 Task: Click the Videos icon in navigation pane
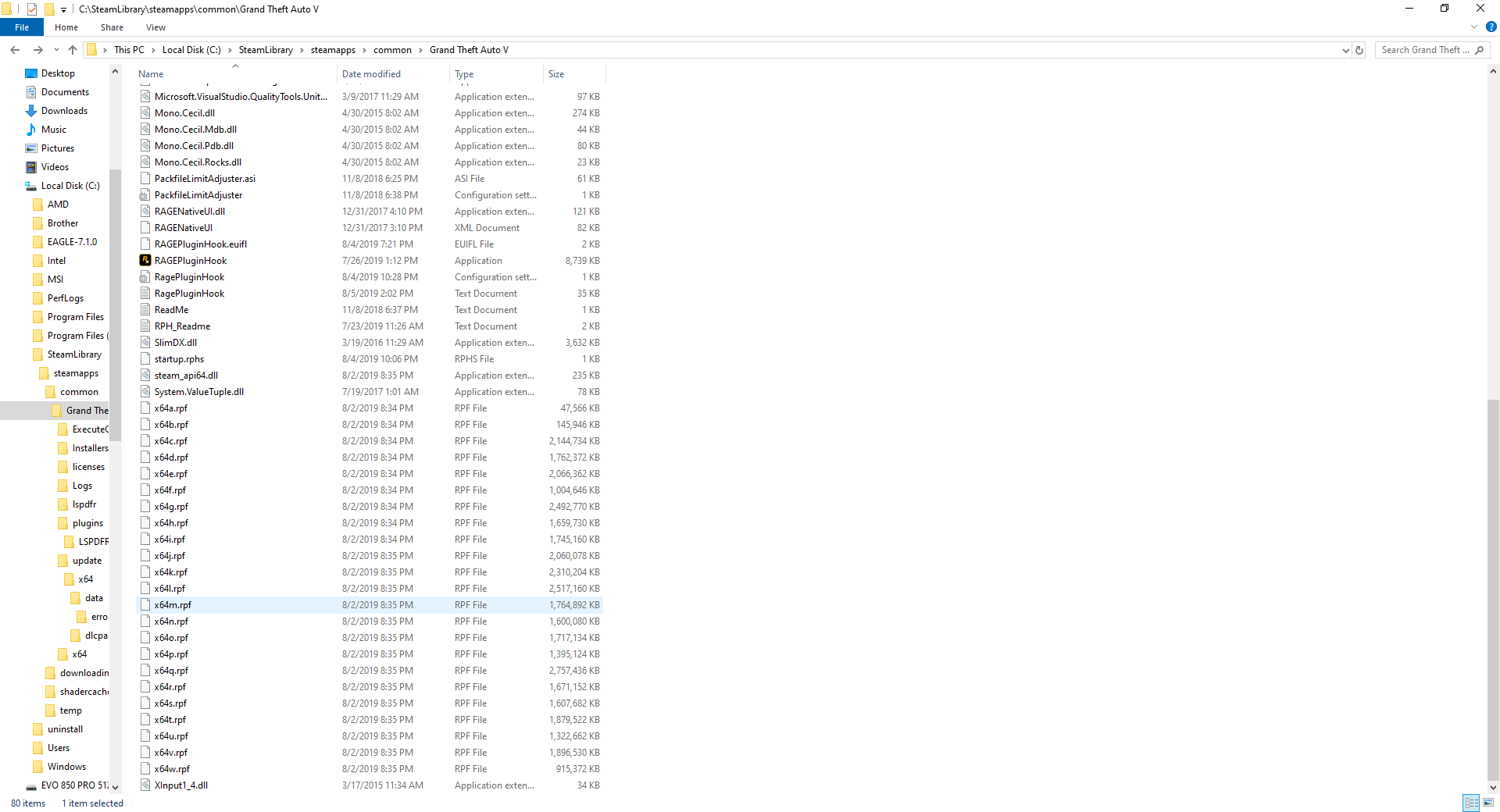point(31,167)
